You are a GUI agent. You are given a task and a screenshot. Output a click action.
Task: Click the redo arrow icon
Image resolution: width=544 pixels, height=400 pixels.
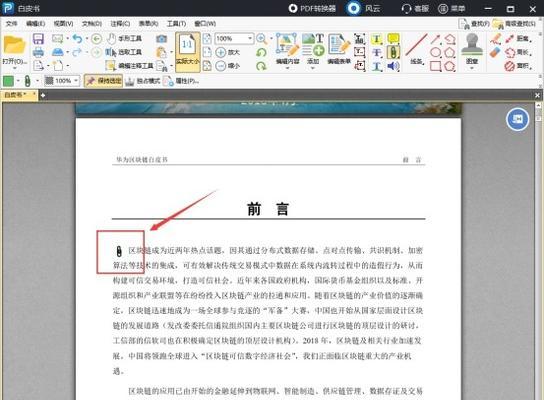(x=77, y=52)
